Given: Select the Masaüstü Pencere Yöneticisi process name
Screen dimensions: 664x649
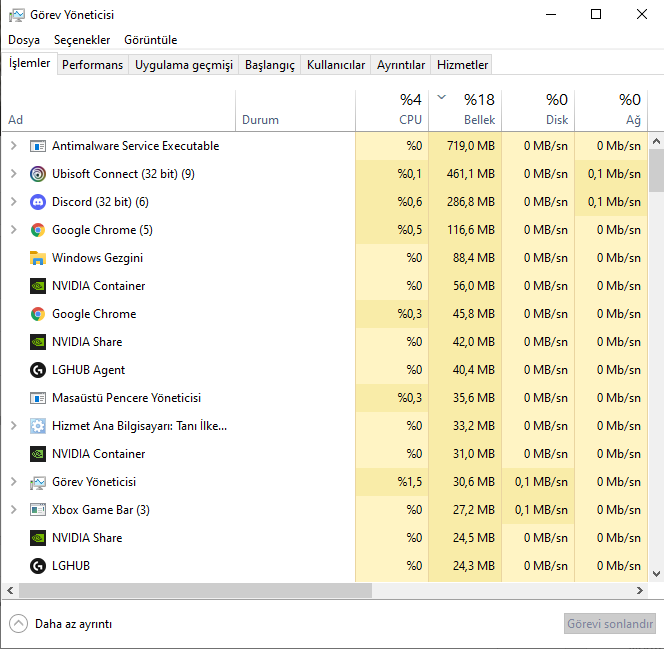Looking at the screenshot, I should 126,398.
